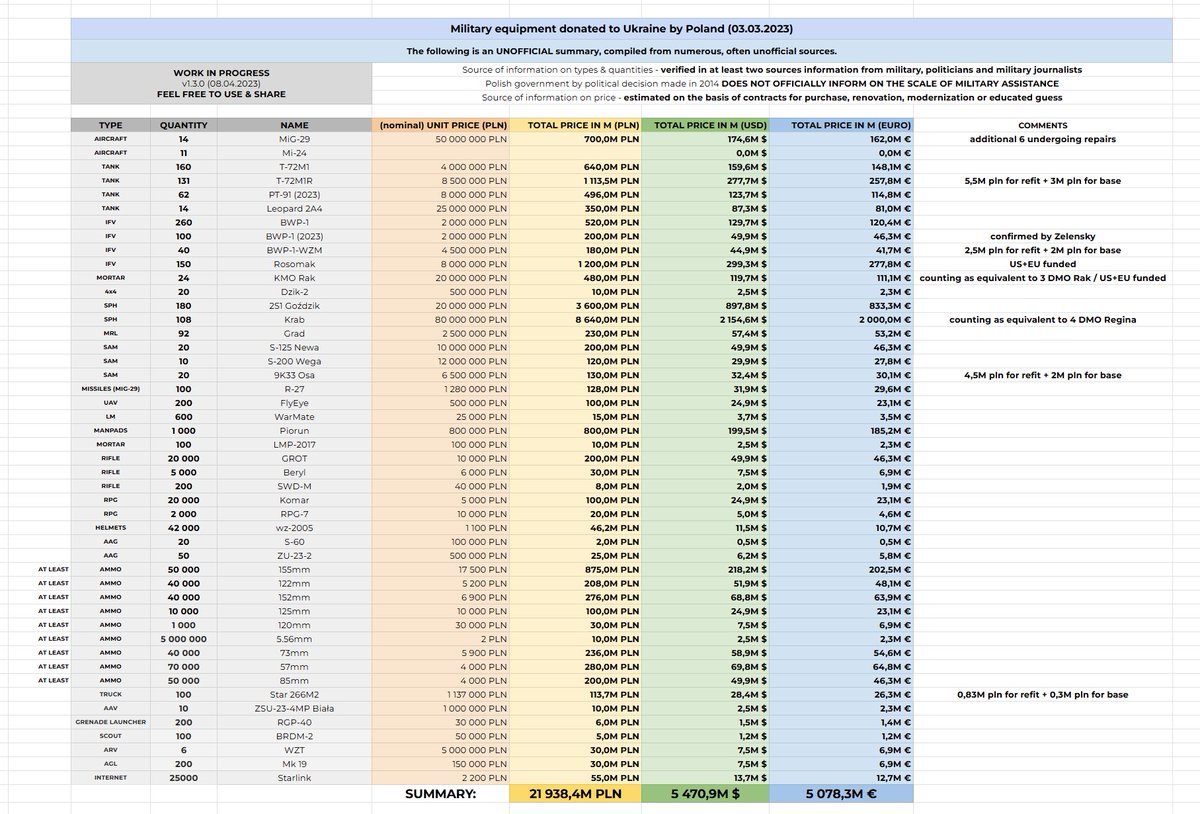
Task: Select the T-72M1R name cell
Action: (294, 179)
